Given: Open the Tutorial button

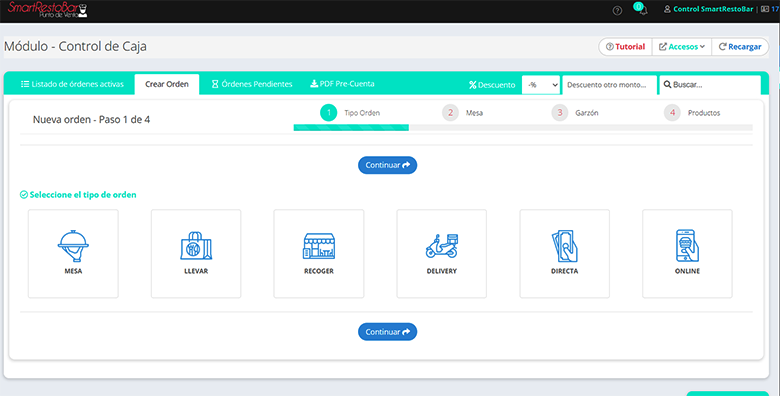Looking at the screenshot, I should (625, 47).
